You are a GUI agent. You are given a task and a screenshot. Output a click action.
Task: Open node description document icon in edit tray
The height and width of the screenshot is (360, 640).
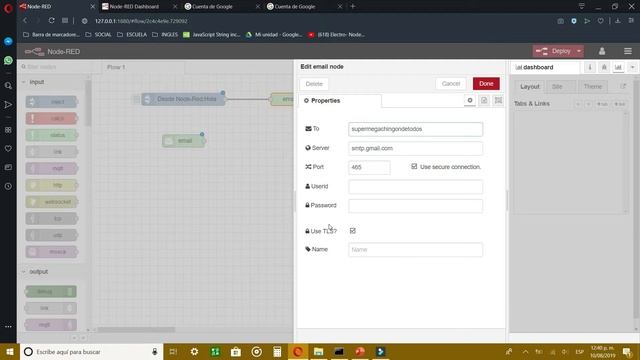click(x=484, y=100)
